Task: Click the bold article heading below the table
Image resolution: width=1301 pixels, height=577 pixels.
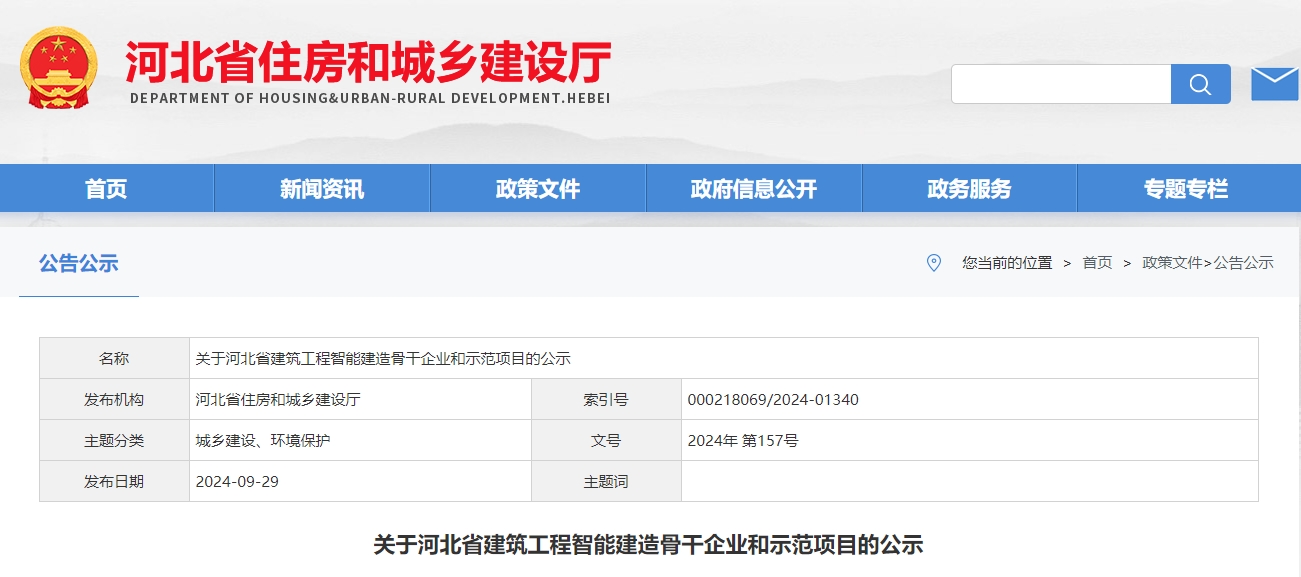Action: click(x=648, y=545)
